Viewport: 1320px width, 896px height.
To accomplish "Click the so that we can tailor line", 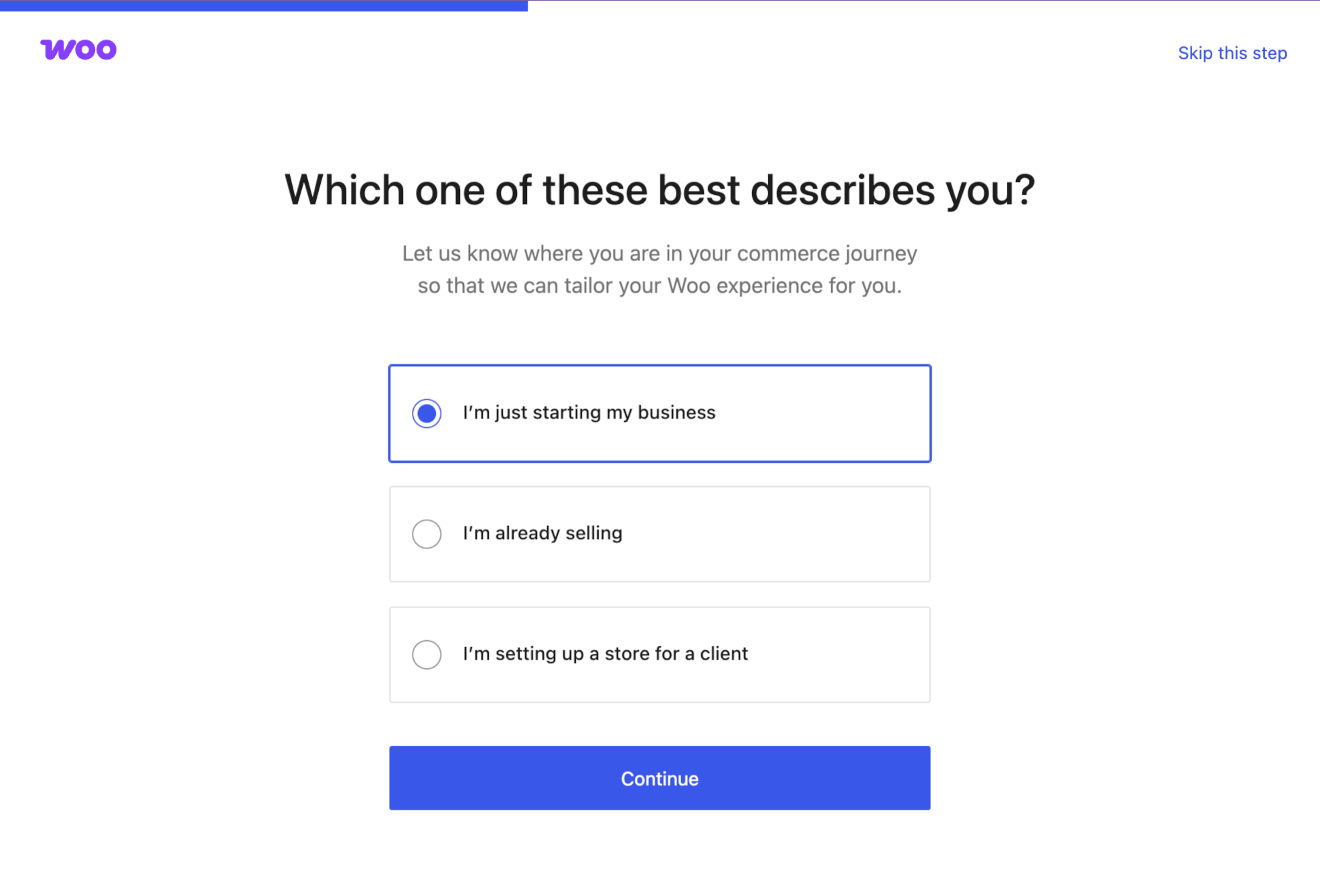I will 659,286.
